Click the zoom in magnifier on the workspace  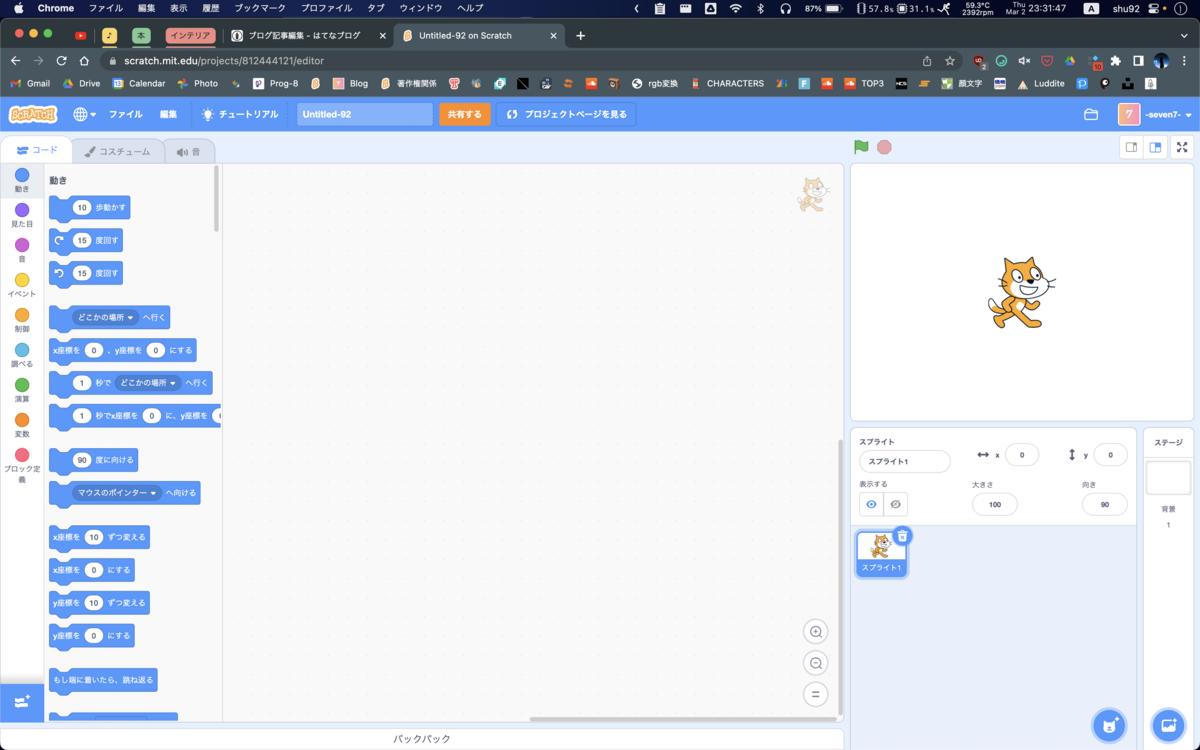[x=815, y=631]
